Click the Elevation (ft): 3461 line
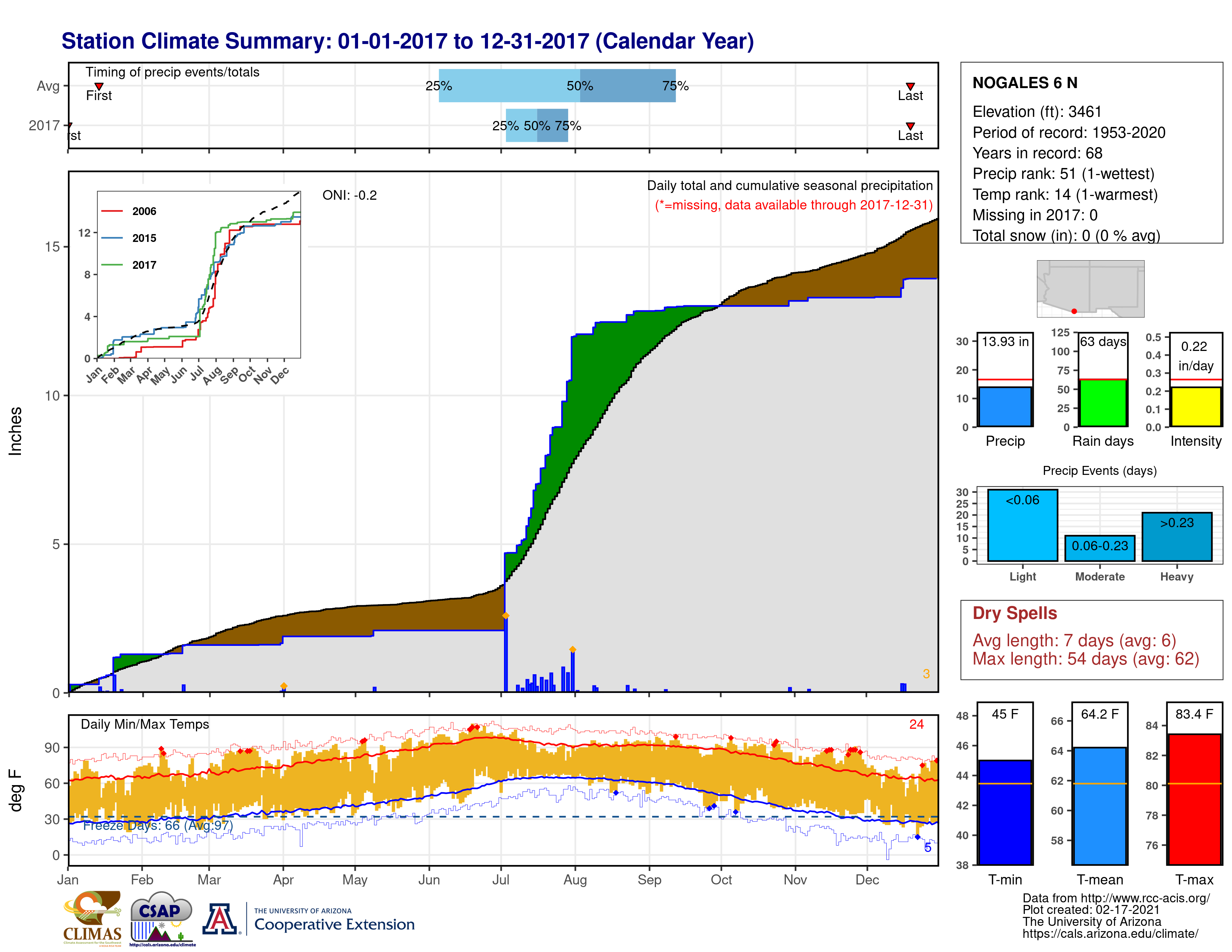Screen dimensions: 1232x952 click(1037, 112)
